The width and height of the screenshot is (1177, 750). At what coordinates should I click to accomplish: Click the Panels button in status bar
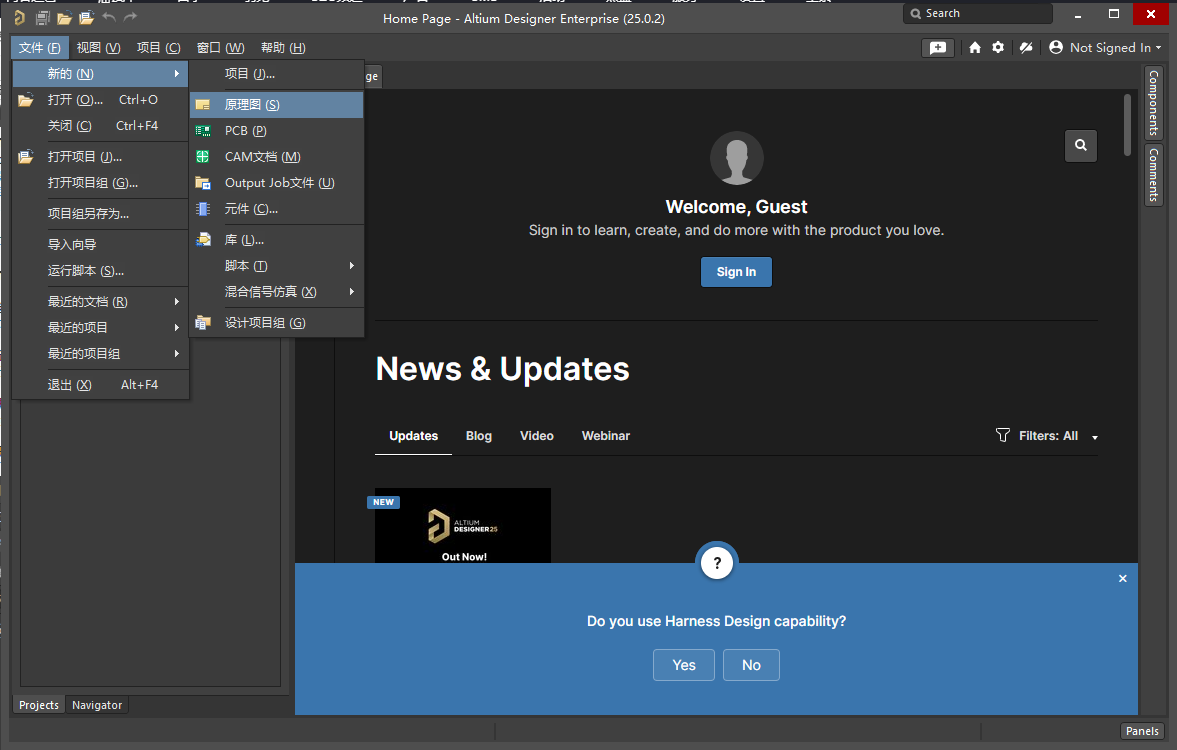pyautogui.click(x=1142, y=731)
